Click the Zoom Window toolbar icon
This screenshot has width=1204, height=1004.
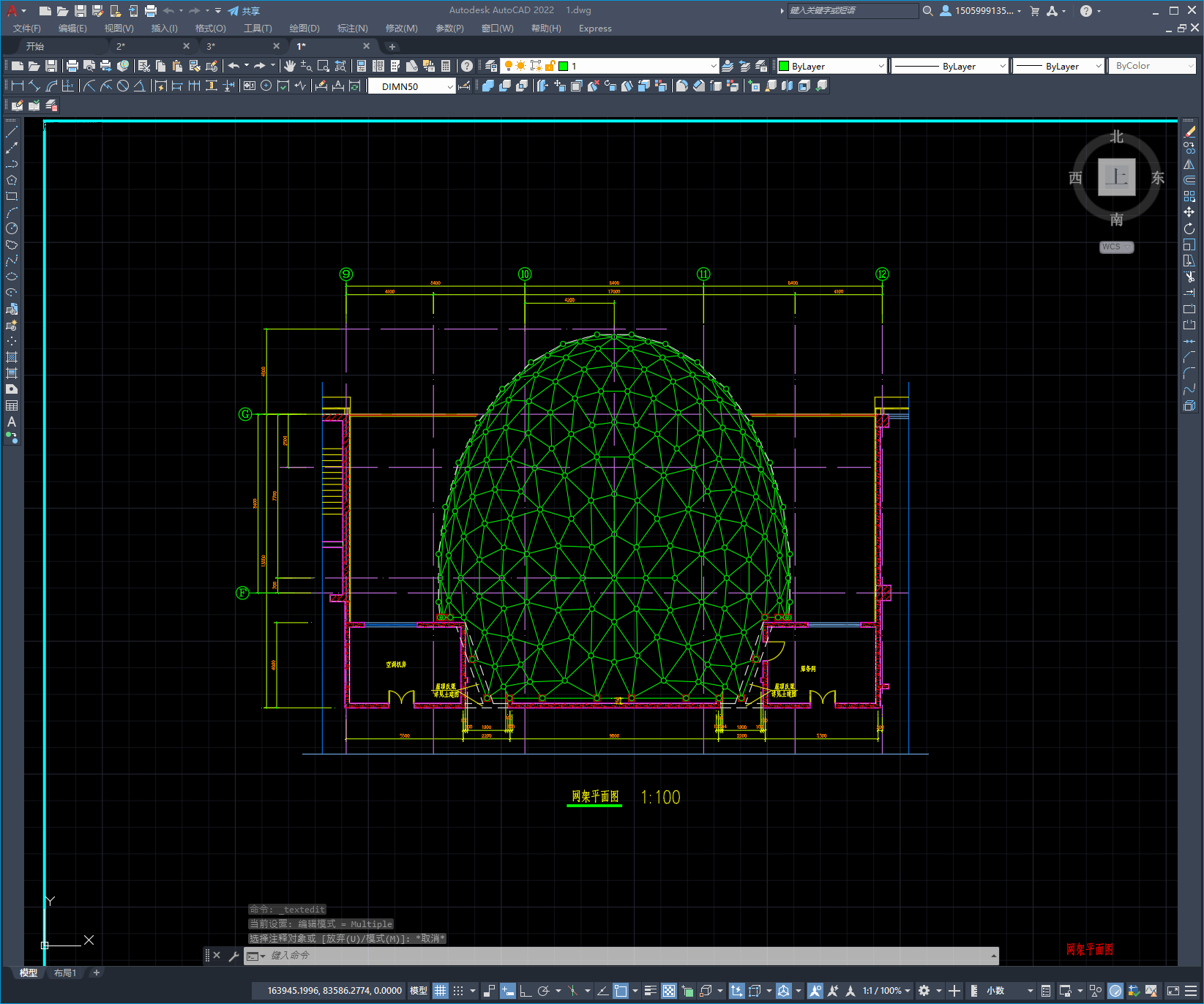323,66
